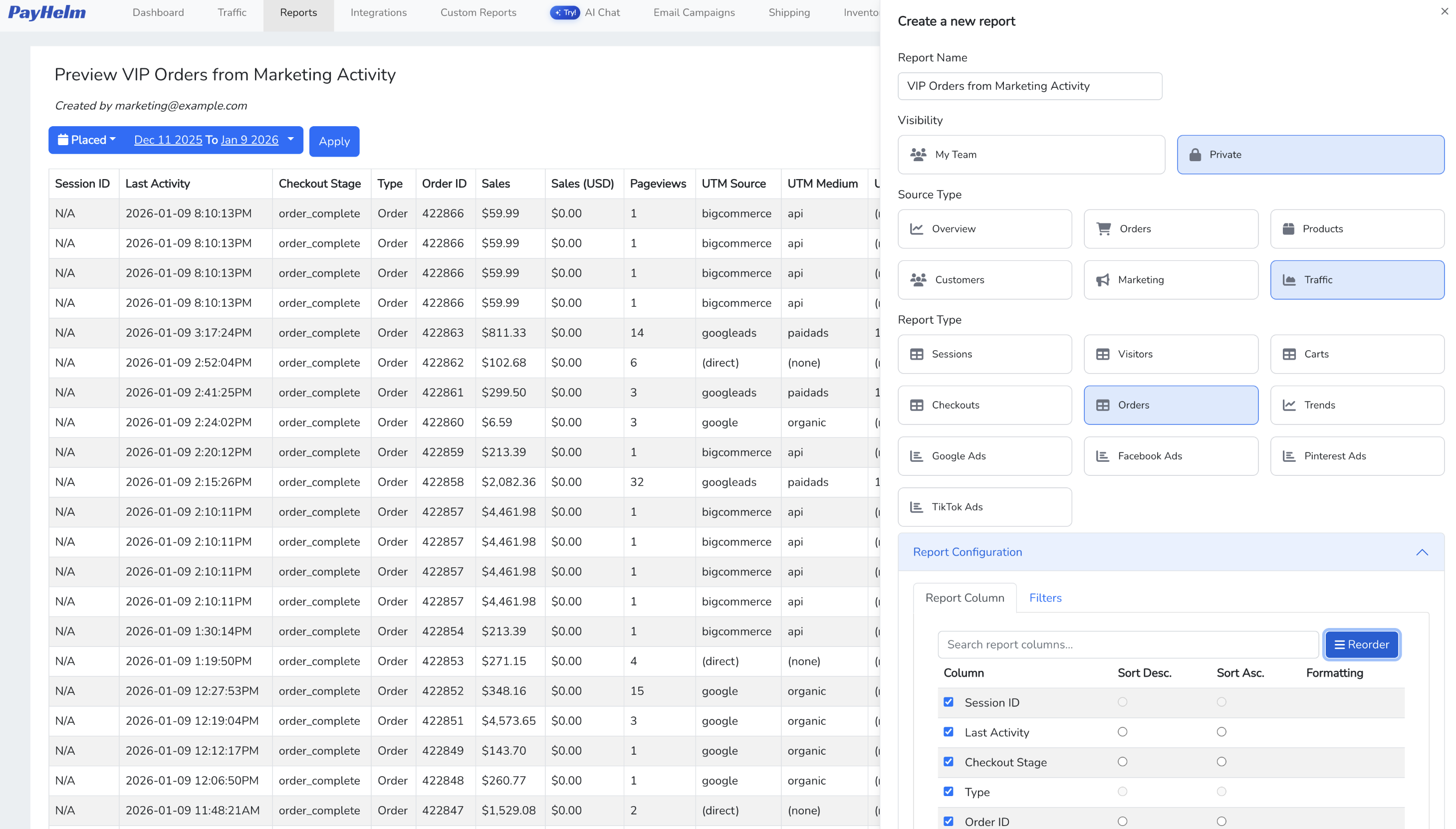The image size is (1456, 829).
Task: Pick the Google Ads report type
Action: click(984, 455)
